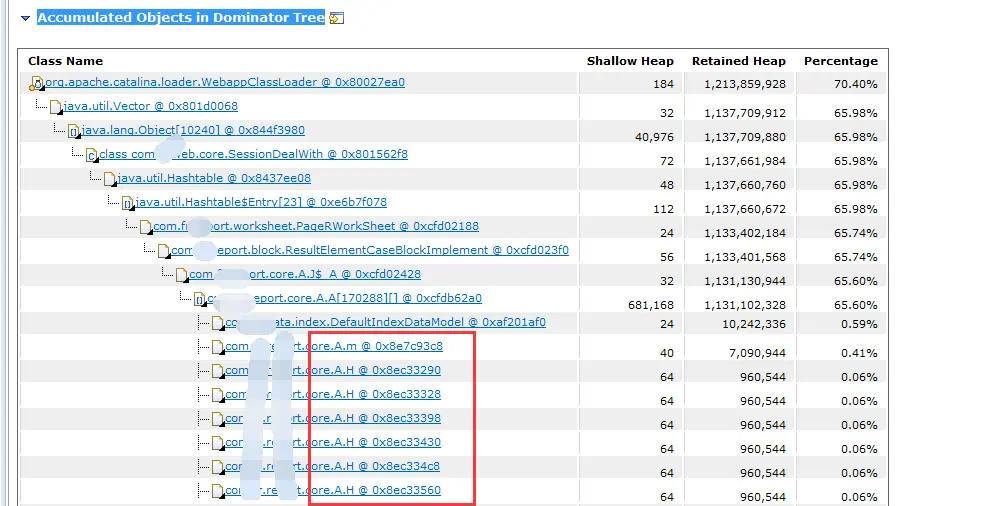Viewport: 991px width, 506px height.
Task: Click the object icon beside java.util.Vector
Action: pyautogui.click(x=56, y=107)
